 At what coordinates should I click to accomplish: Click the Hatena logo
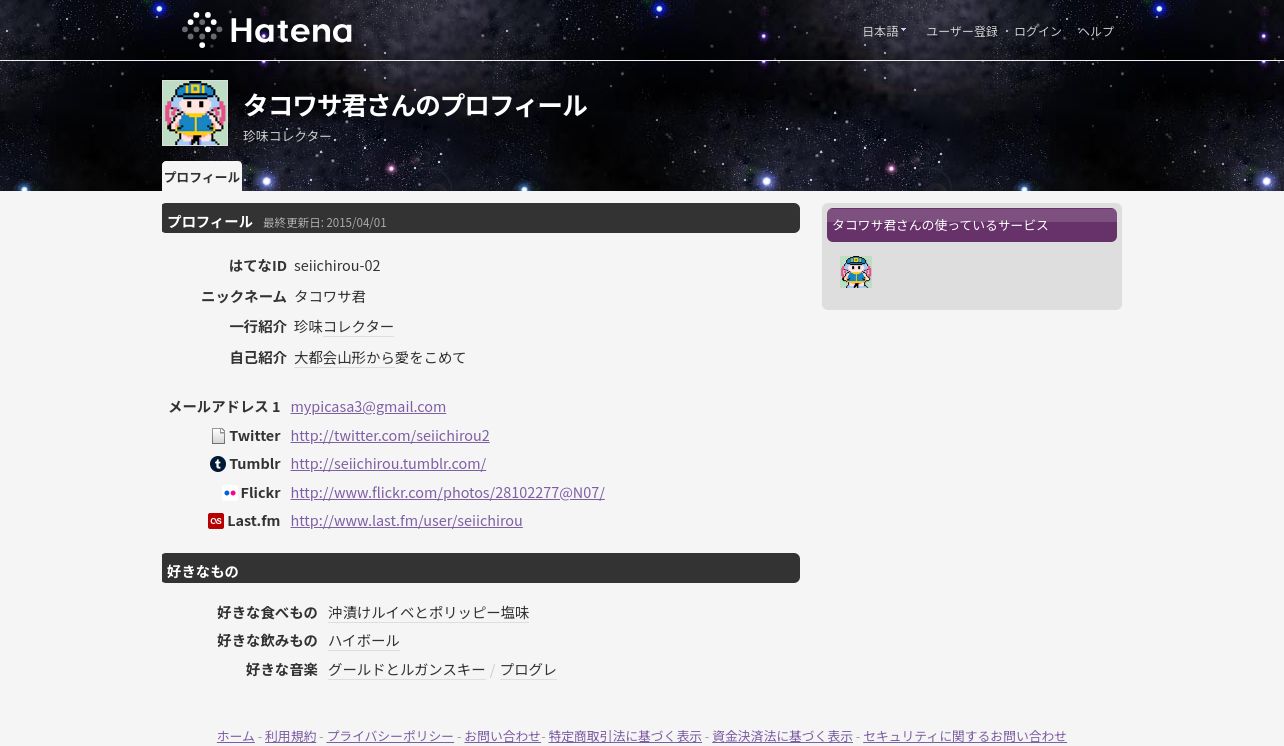[x=267, y=30]
